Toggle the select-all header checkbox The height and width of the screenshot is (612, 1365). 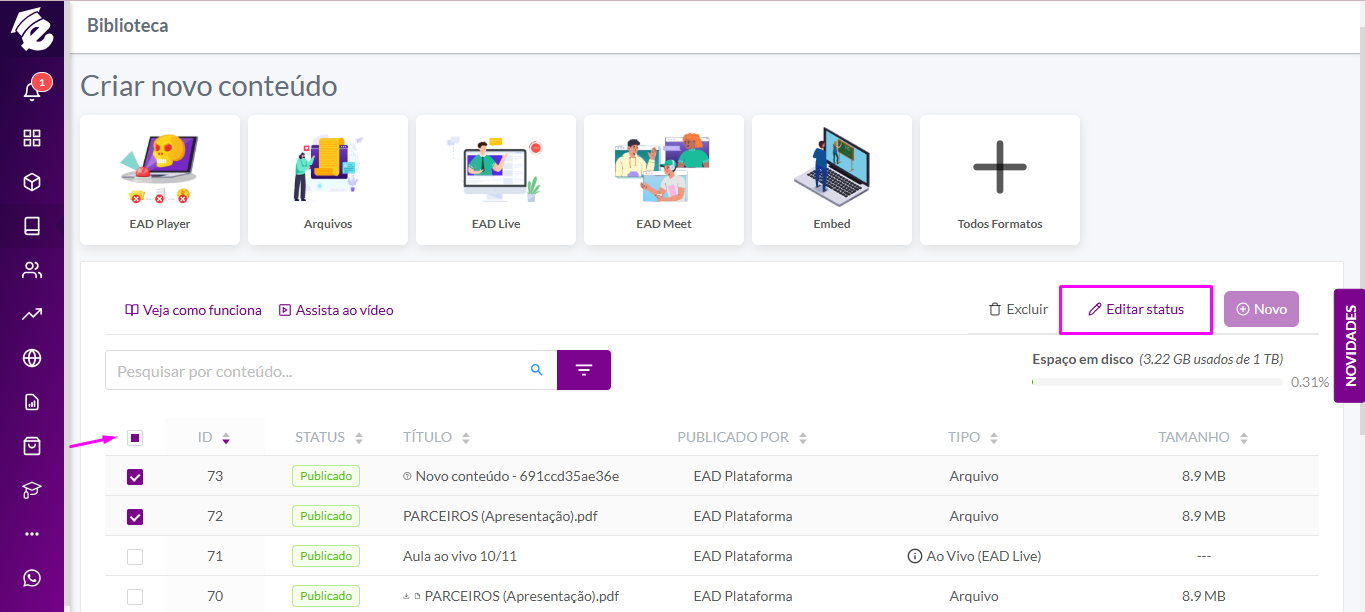[x=135, y=438]
